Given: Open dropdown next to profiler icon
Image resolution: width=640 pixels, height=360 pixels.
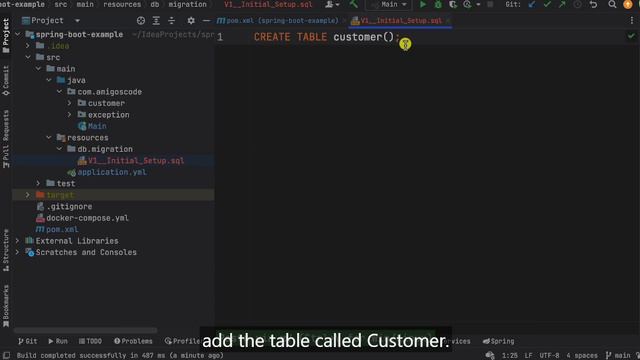Looking at the screenshot, I should (478, 4).
